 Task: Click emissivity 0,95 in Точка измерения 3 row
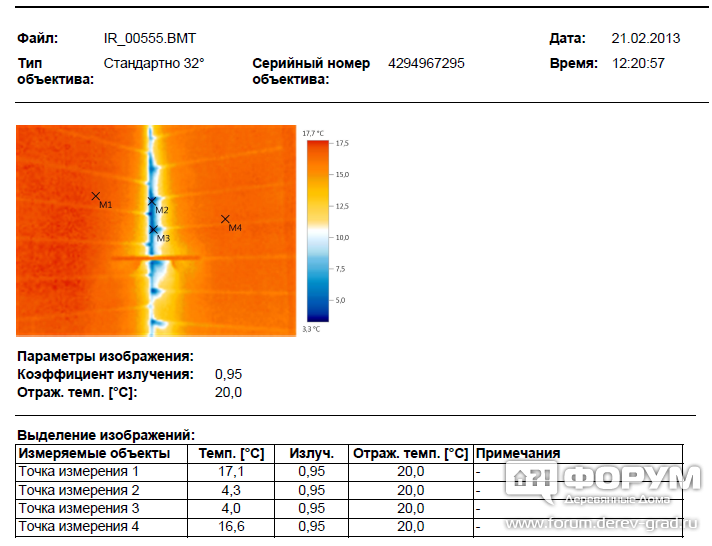click(x=312, y=509)
